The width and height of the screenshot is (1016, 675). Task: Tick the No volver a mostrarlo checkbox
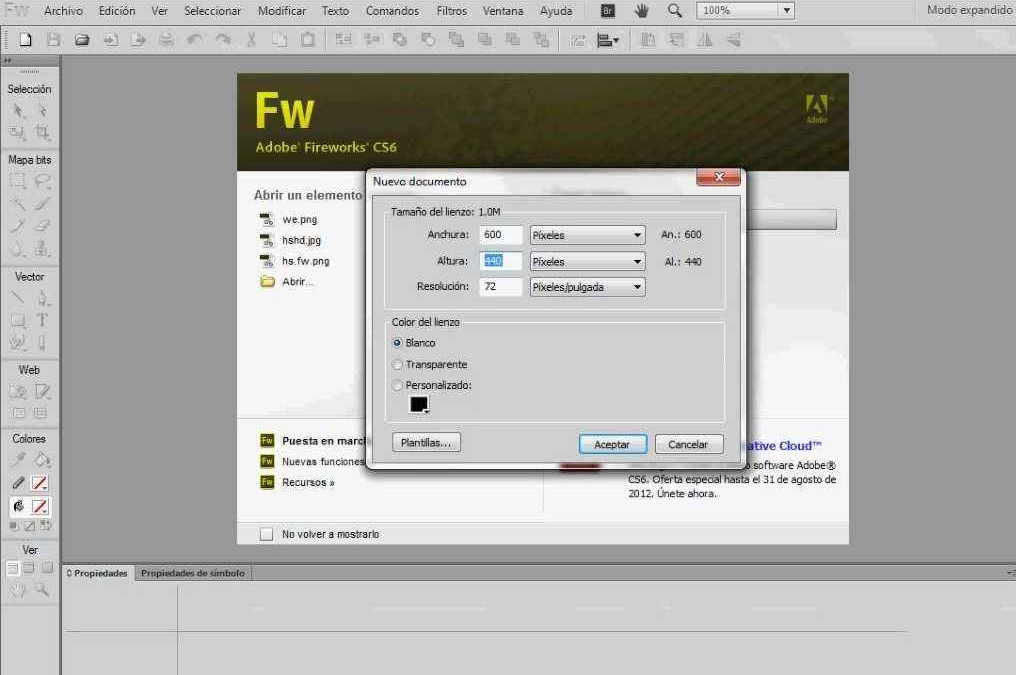coord(266,534)
